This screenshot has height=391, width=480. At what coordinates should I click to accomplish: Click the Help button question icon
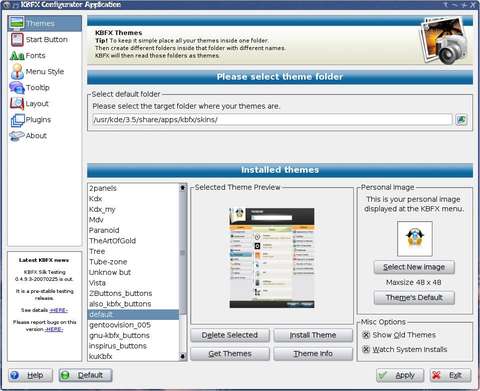(x=14, y=375)
